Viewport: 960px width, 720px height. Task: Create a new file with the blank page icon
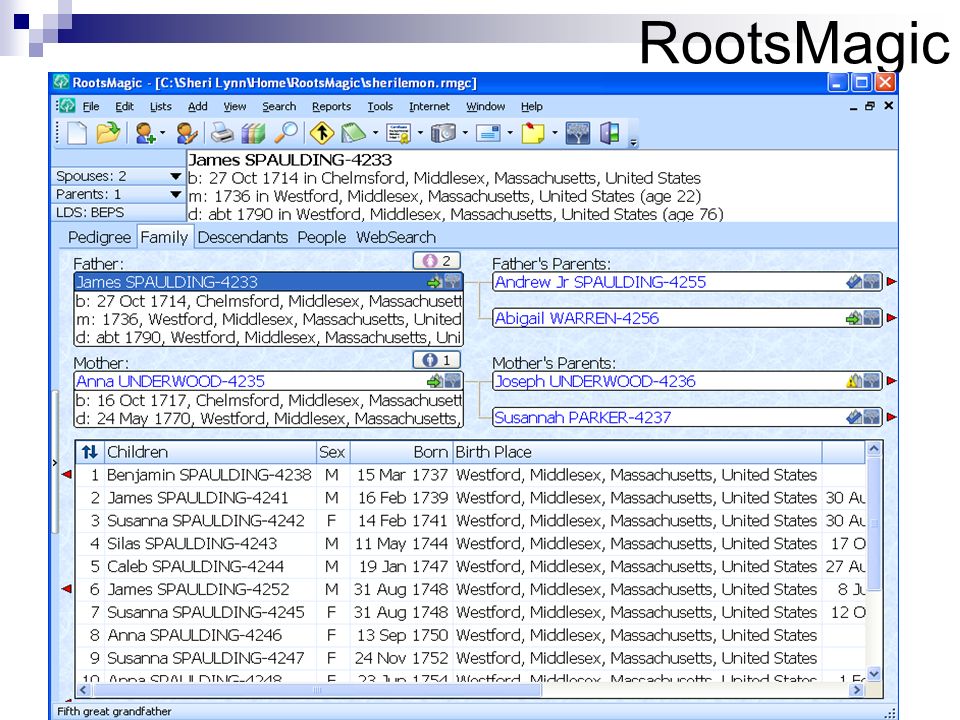[77, 133]
